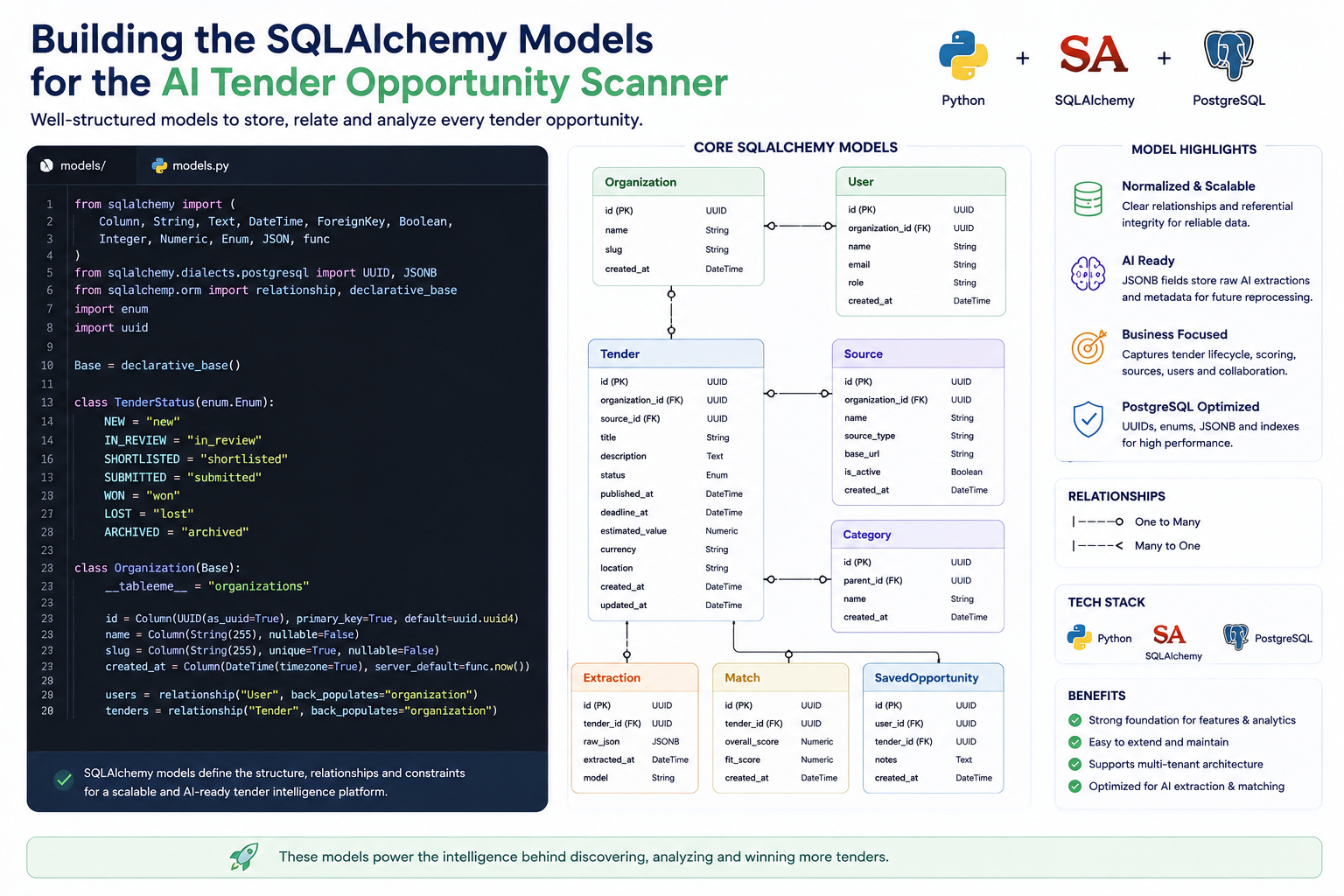
Task: Click 'Base = declarative_base()' code line
Action: [157, 365]
